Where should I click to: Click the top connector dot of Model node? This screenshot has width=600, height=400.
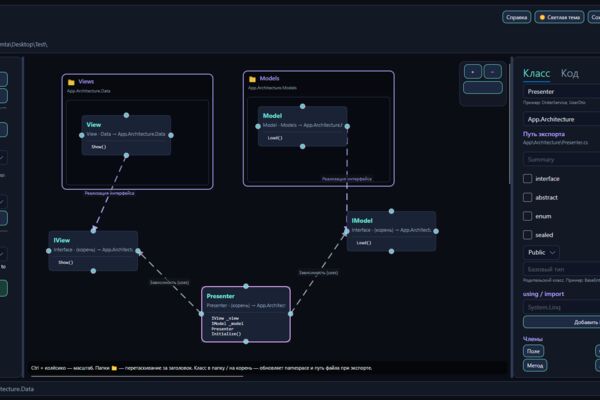point(303,106)
